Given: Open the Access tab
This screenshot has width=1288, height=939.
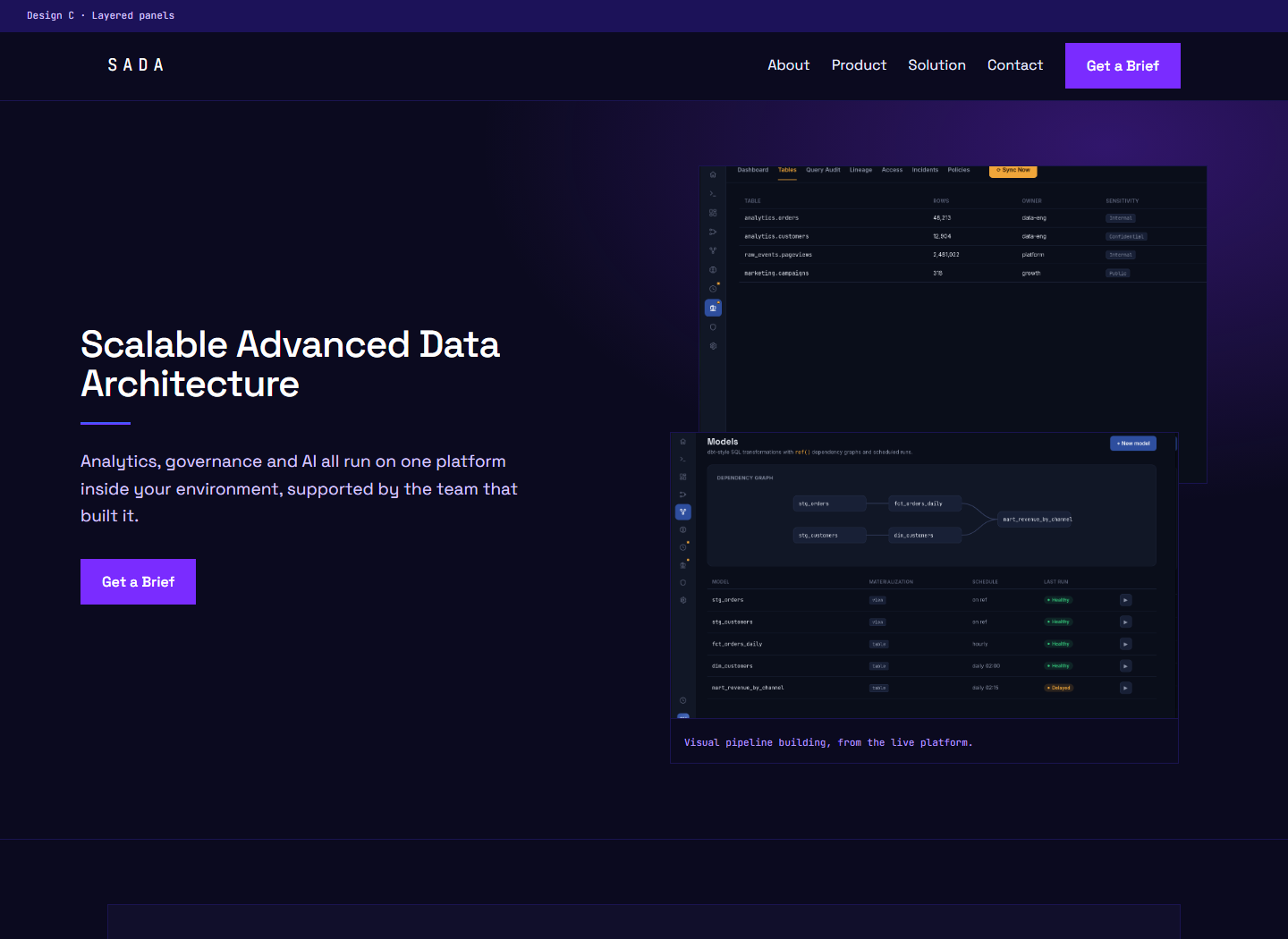Looking at the screenshot, I should (x=892, y=170).
